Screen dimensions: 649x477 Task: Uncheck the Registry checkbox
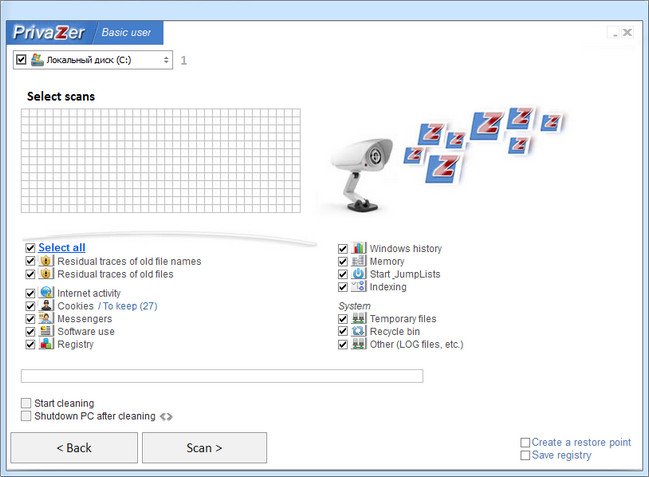click(x=30, y=344)
